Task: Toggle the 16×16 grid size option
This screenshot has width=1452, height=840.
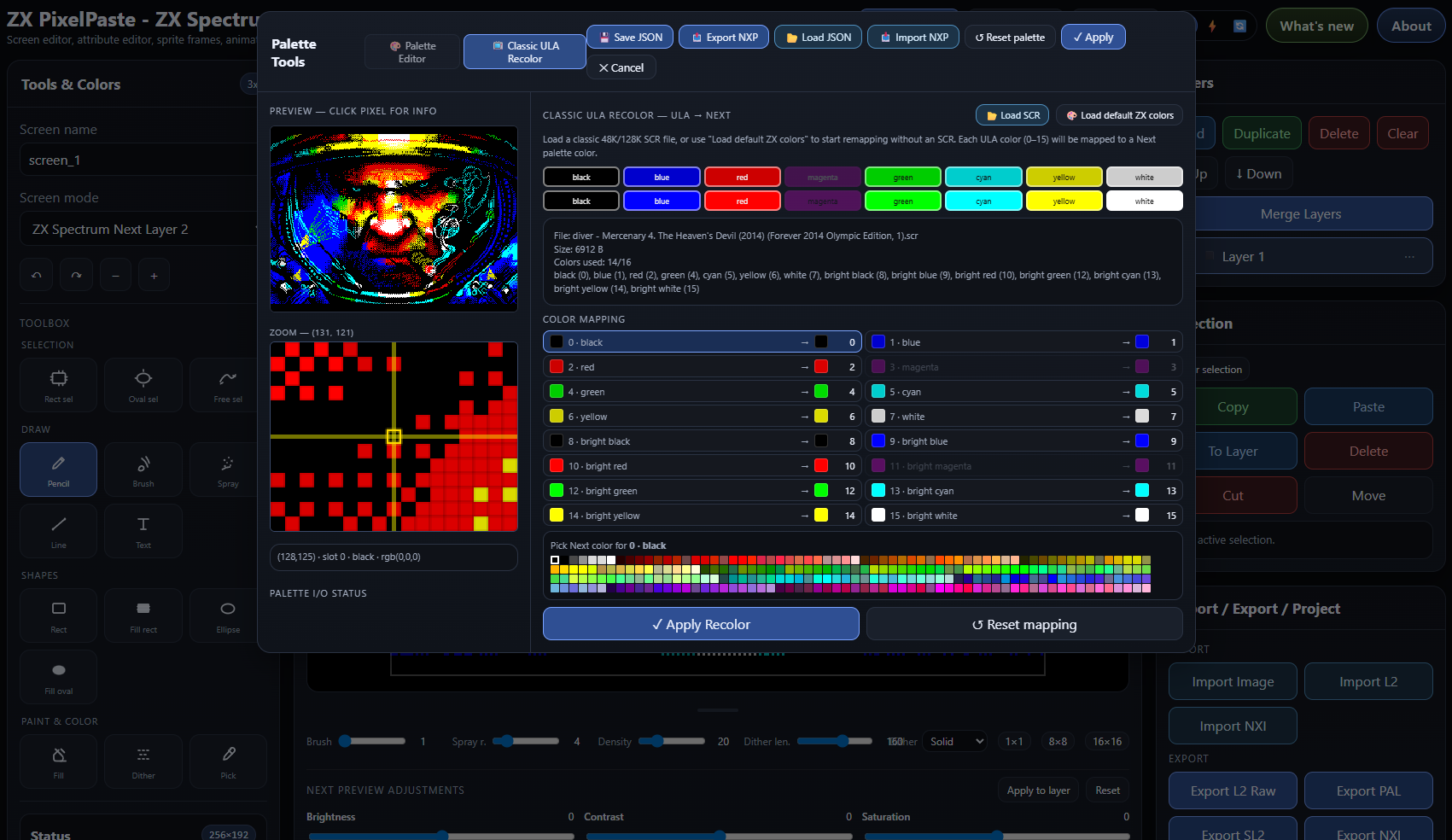Action: click(x=1107, y=742)
